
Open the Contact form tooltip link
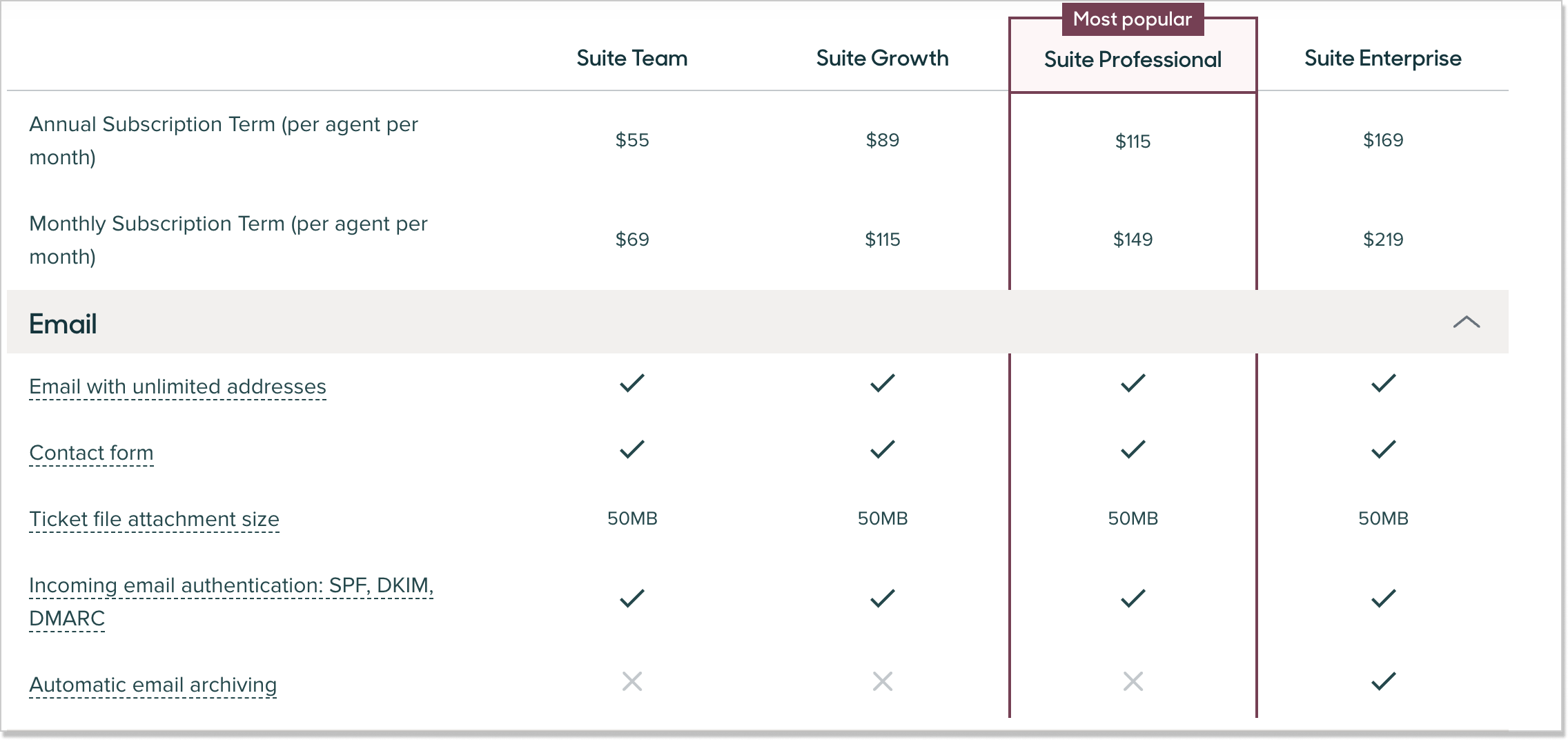point(90,452)
